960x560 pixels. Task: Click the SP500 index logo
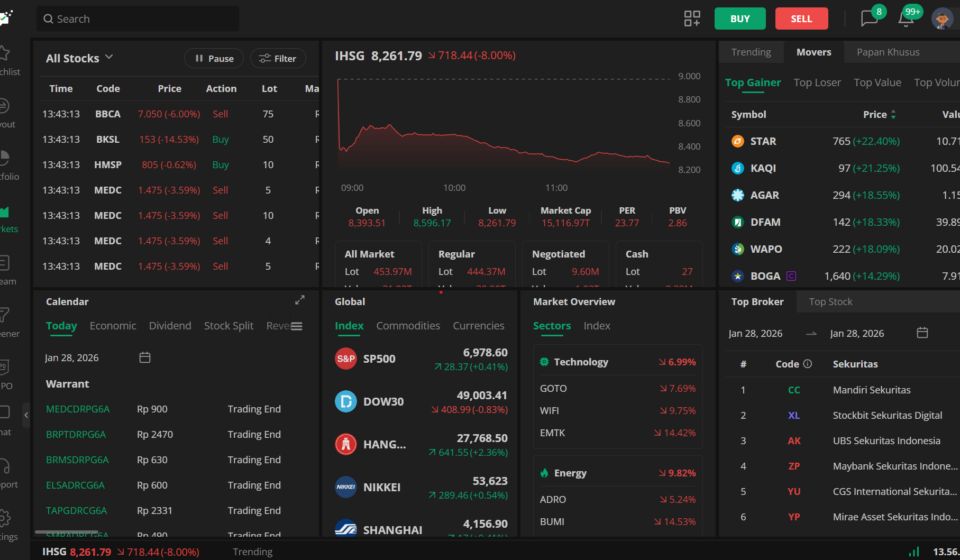click(x=346, y=358)
